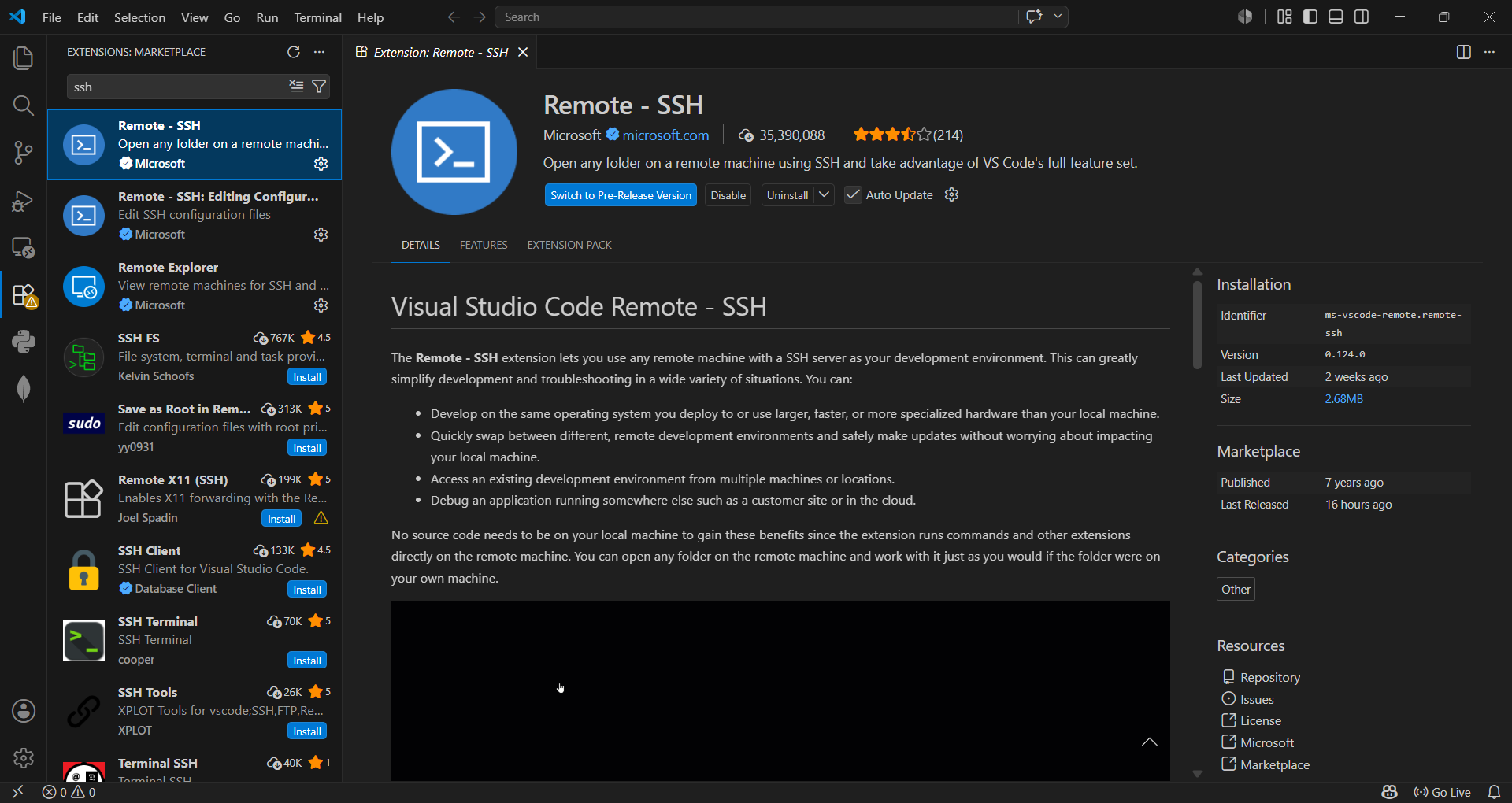The width and height of the screenshot is (1512, 803).
Task: Open Copilot chat icon in title bar
Action: coord(1034,17)
